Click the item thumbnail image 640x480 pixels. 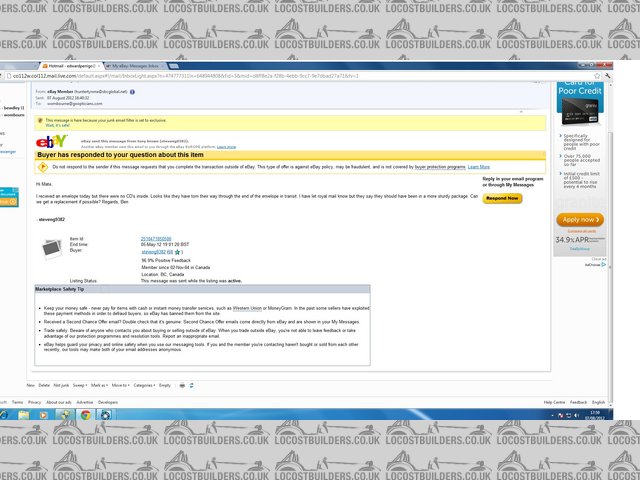(x=52, y=246)
